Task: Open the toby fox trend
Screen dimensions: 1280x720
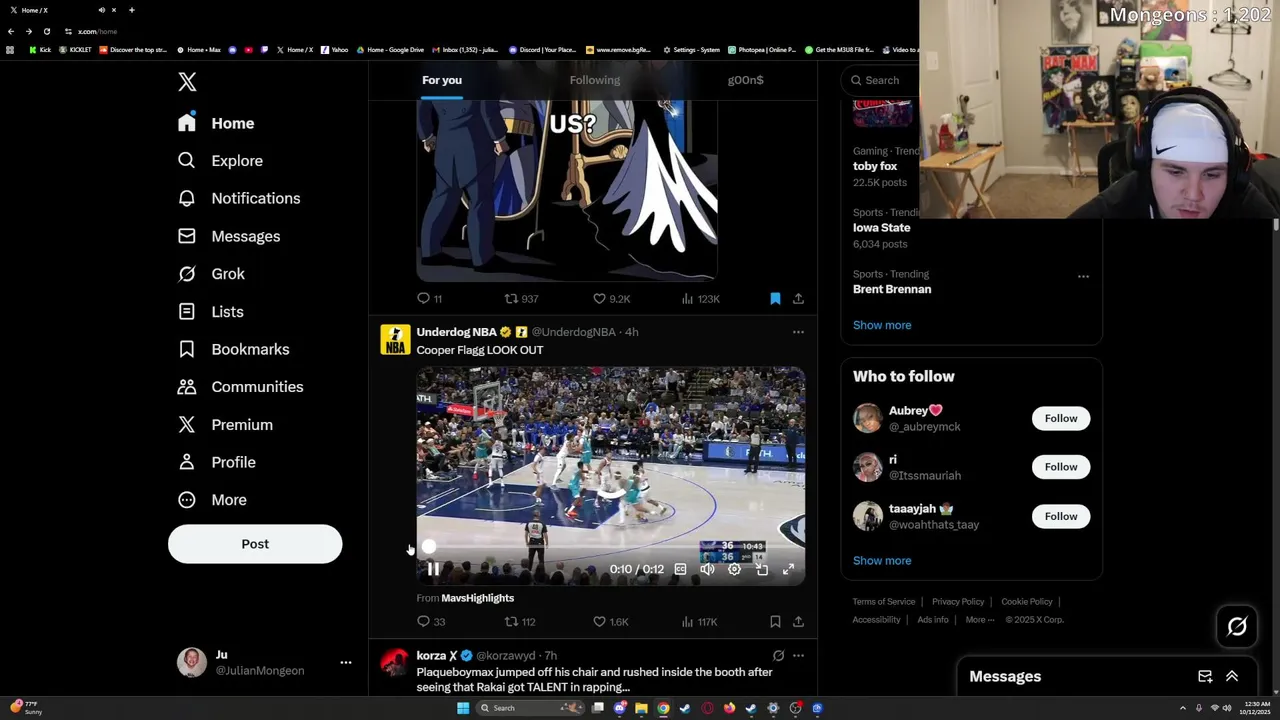Action: 875,166
